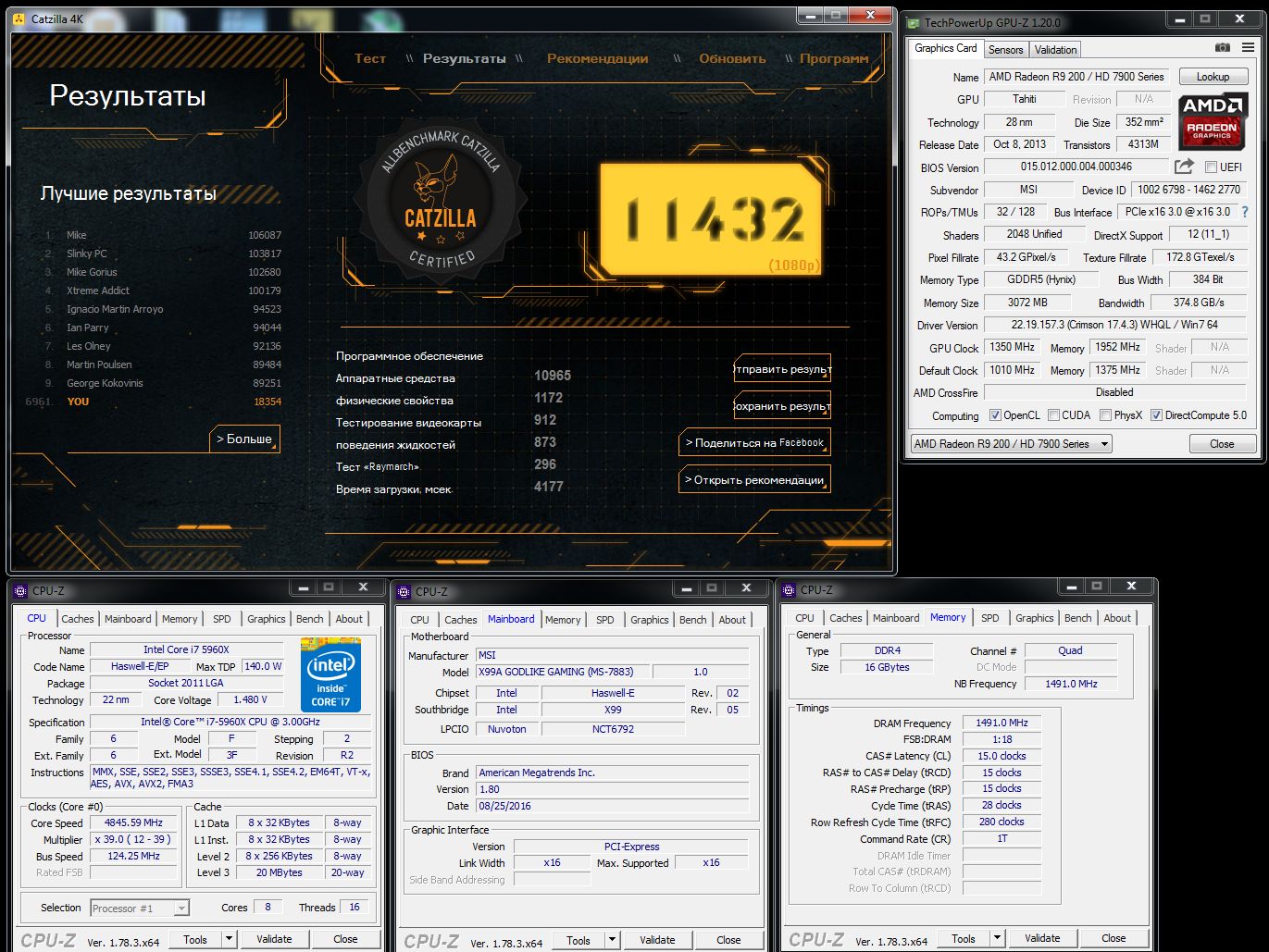Click the Core Speed value 4845.59 MHz
This screenshot has width=1269, height=952.
(134, 822)
